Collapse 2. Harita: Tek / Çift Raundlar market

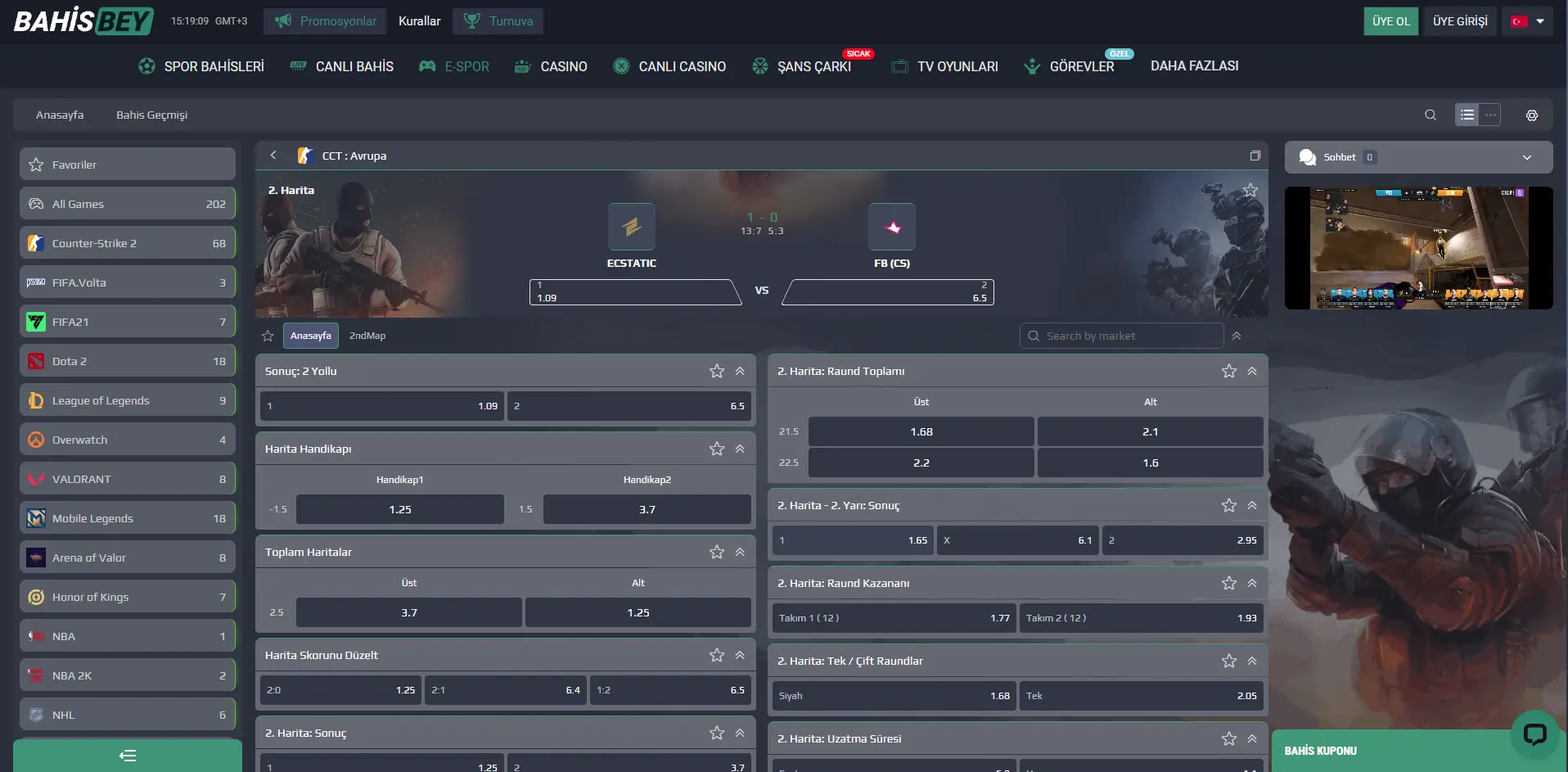click(1252, 661)
